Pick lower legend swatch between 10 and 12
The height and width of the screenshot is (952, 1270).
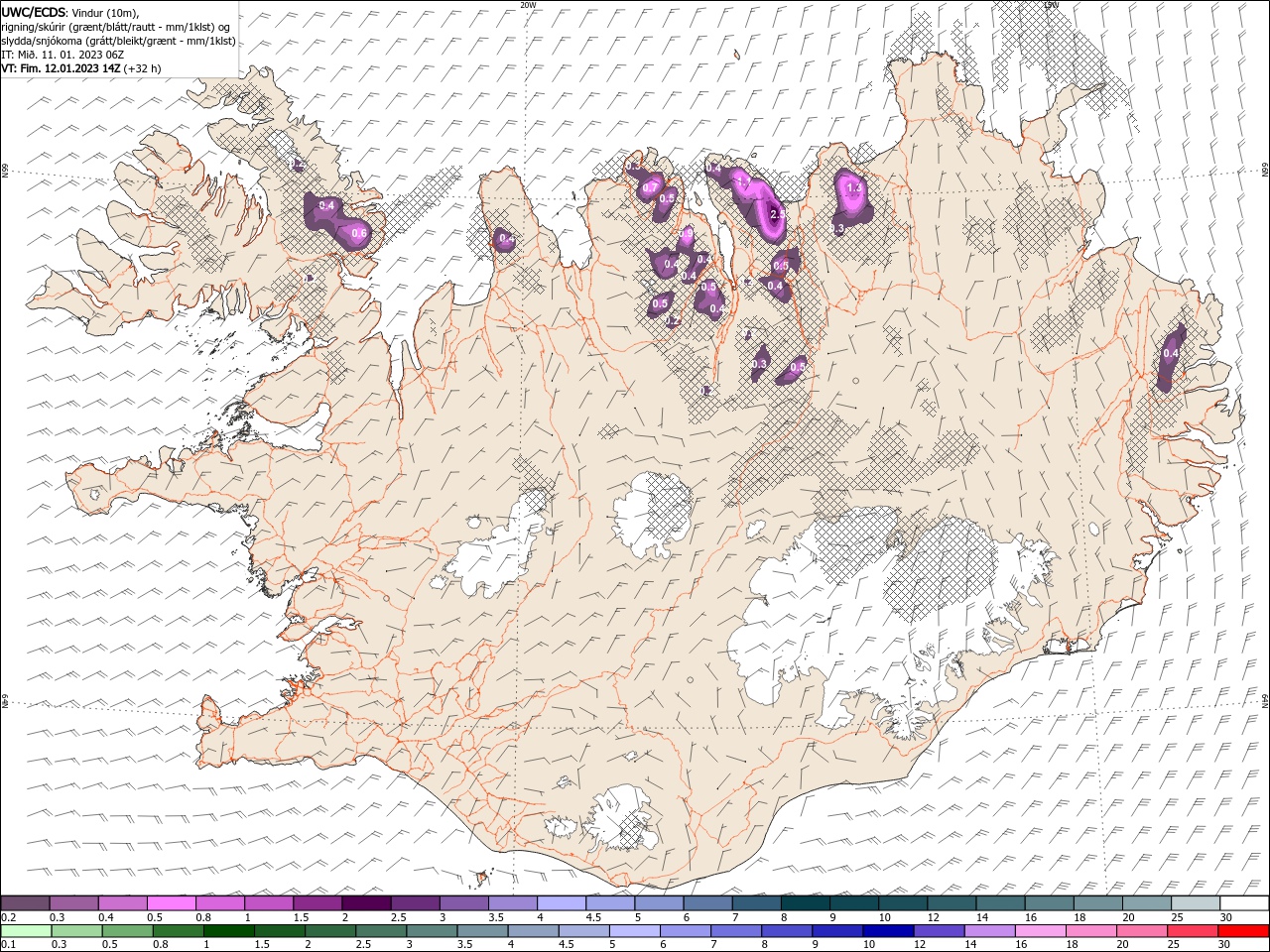[888, 931]
